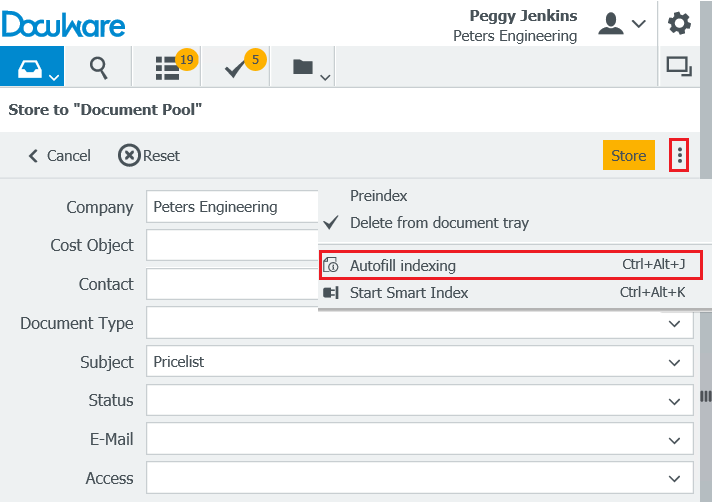Screen dimensions: 712x502
Task: Toggle Delete from document tray option
Action: 439,223
